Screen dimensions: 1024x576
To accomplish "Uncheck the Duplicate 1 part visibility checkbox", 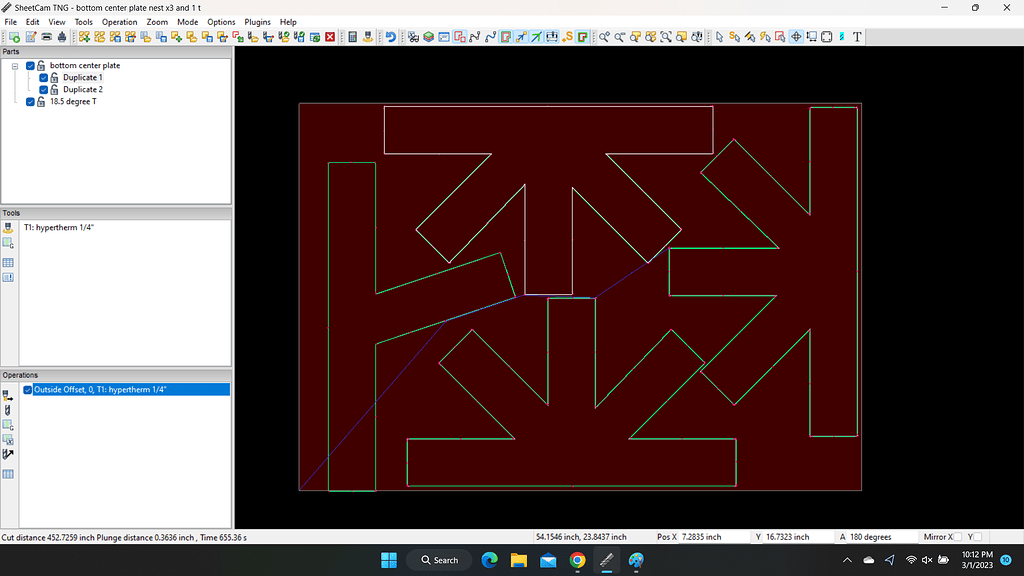I will 42,77.
